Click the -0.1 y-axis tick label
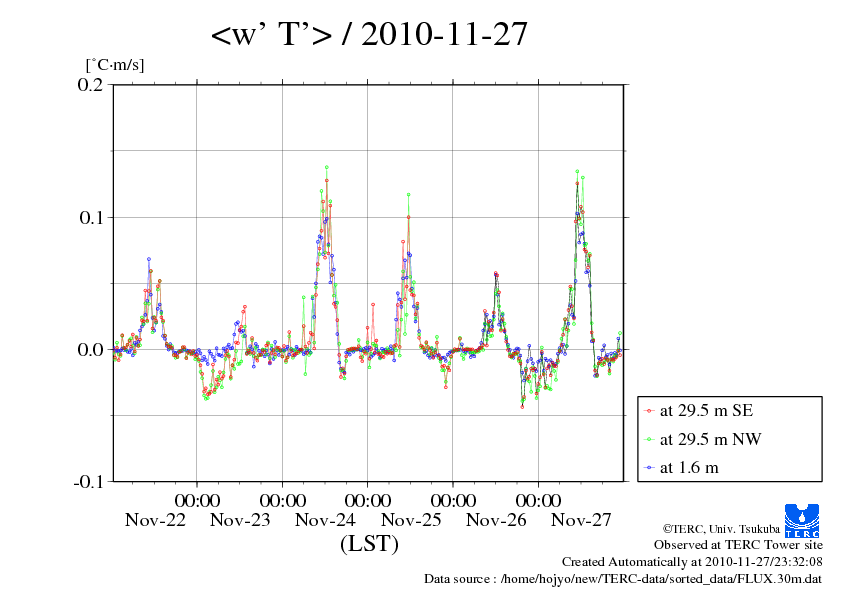Screen dimensions: 842x595 point(88,482)
